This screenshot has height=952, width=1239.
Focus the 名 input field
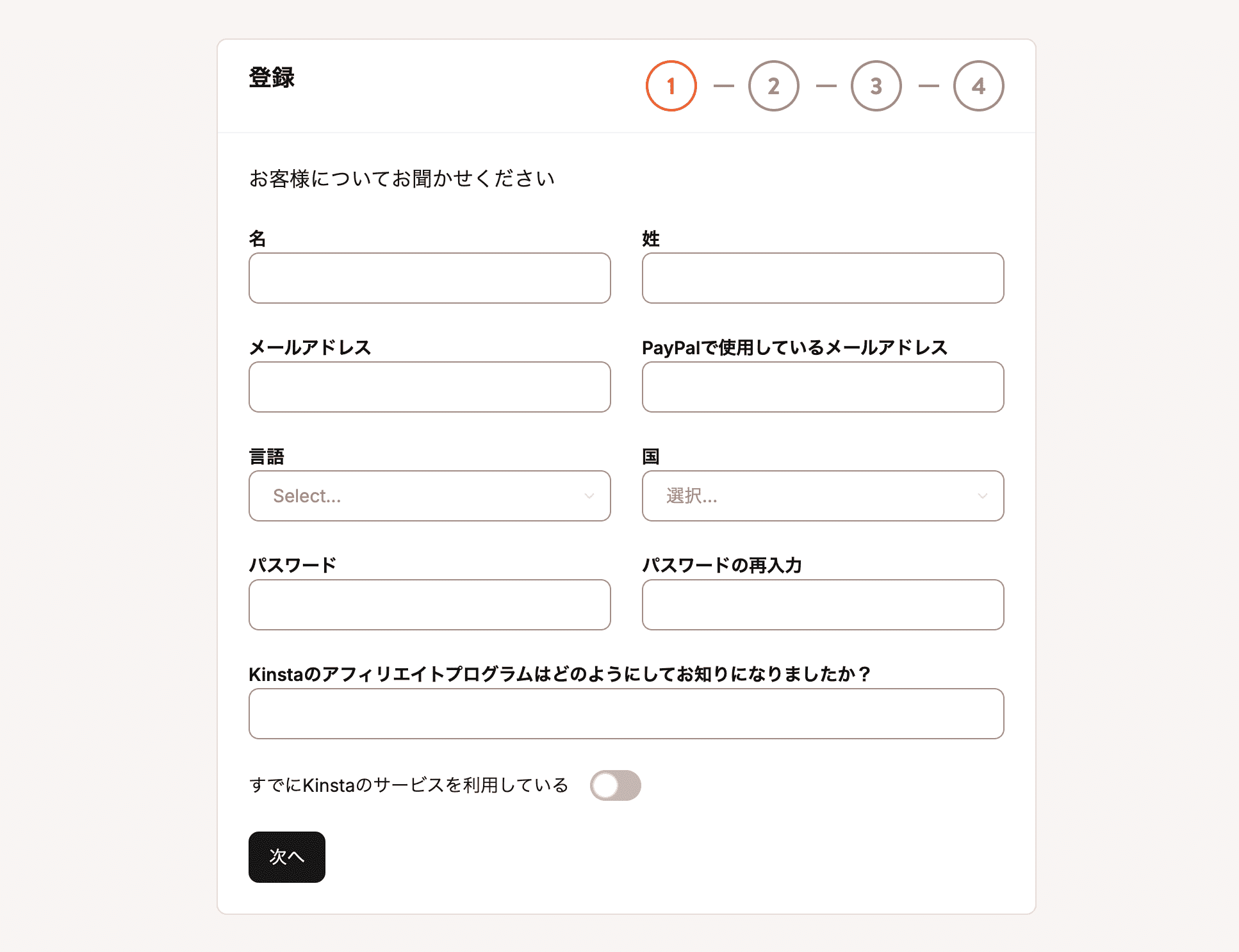click(x=429, y=277)
